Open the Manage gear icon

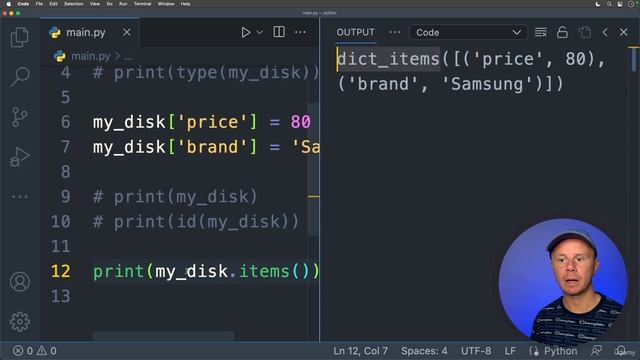click(20, 322)
